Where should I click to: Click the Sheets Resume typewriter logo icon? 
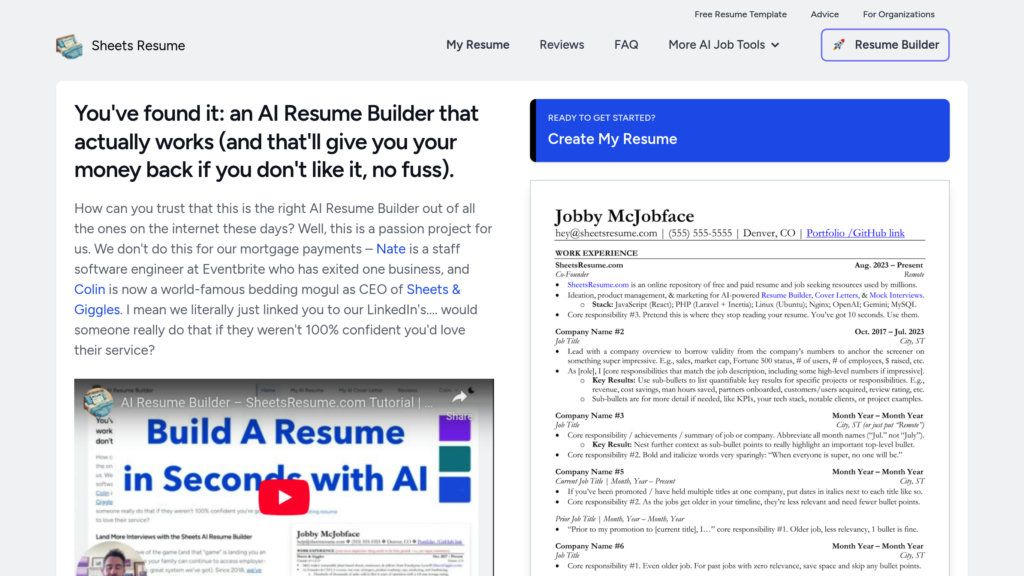(x=69, y=46)
